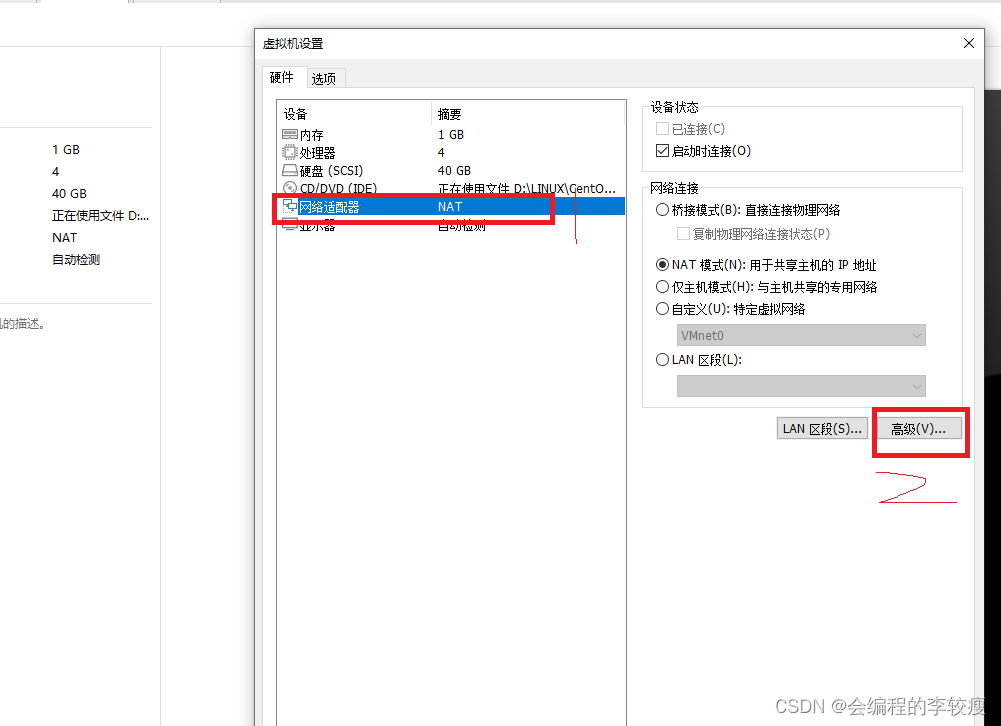Check the 已连接(C) checkbox

[662, 128]
